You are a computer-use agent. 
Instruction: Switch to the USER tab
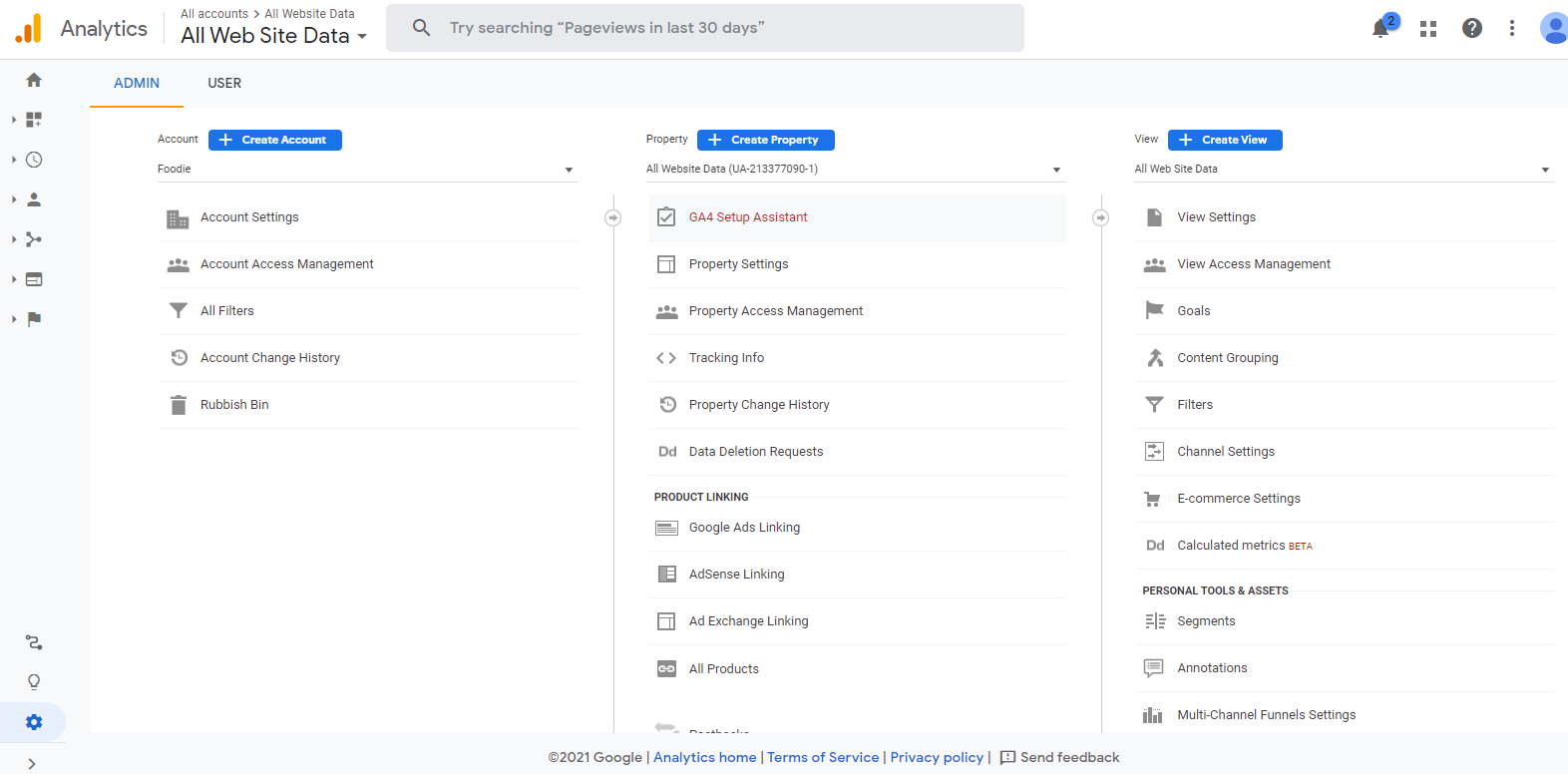224,83
